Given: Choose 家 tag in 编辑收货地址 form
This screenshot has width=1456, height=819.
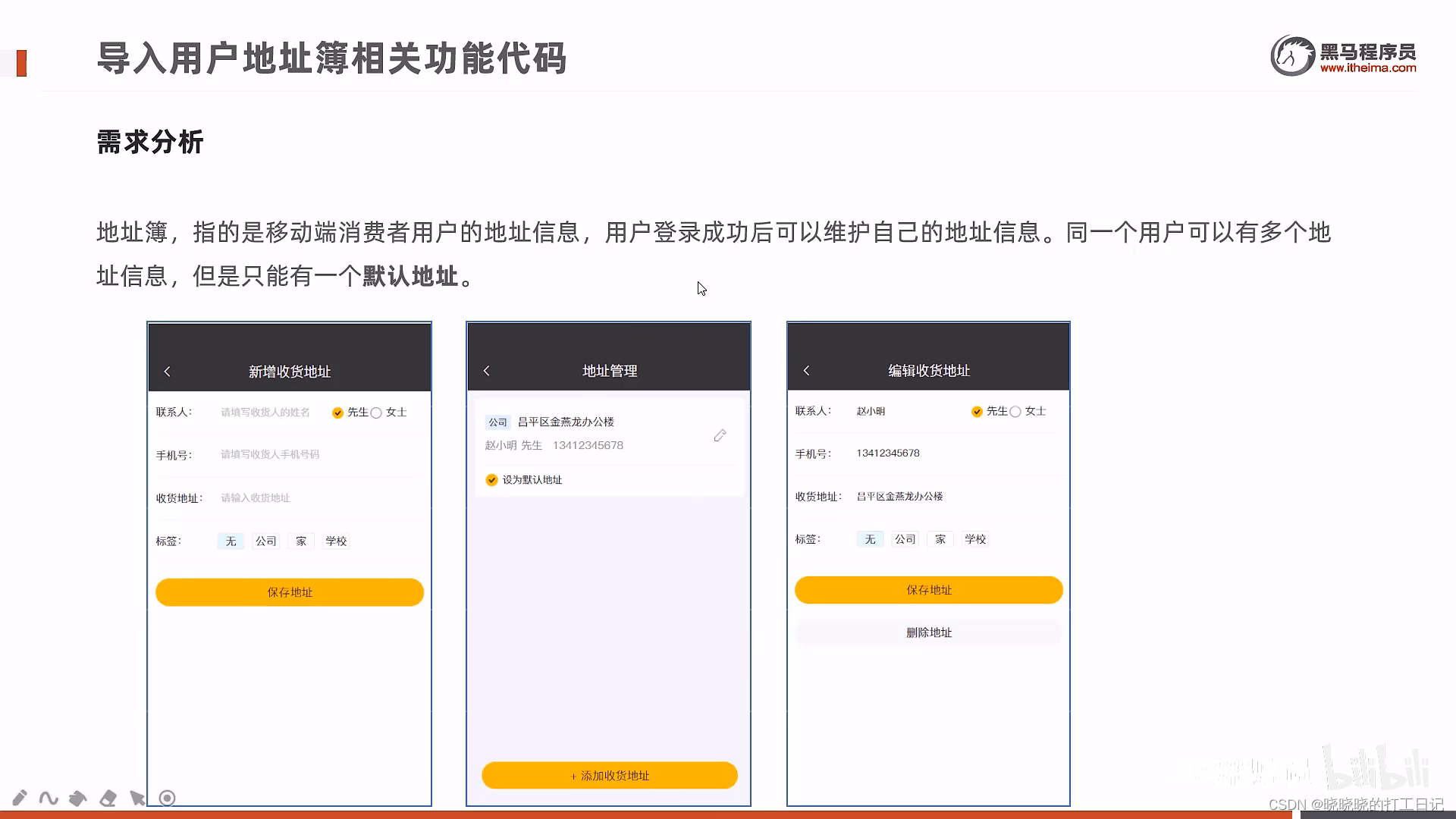Looking at the screenshot, I should click(940, 539).
